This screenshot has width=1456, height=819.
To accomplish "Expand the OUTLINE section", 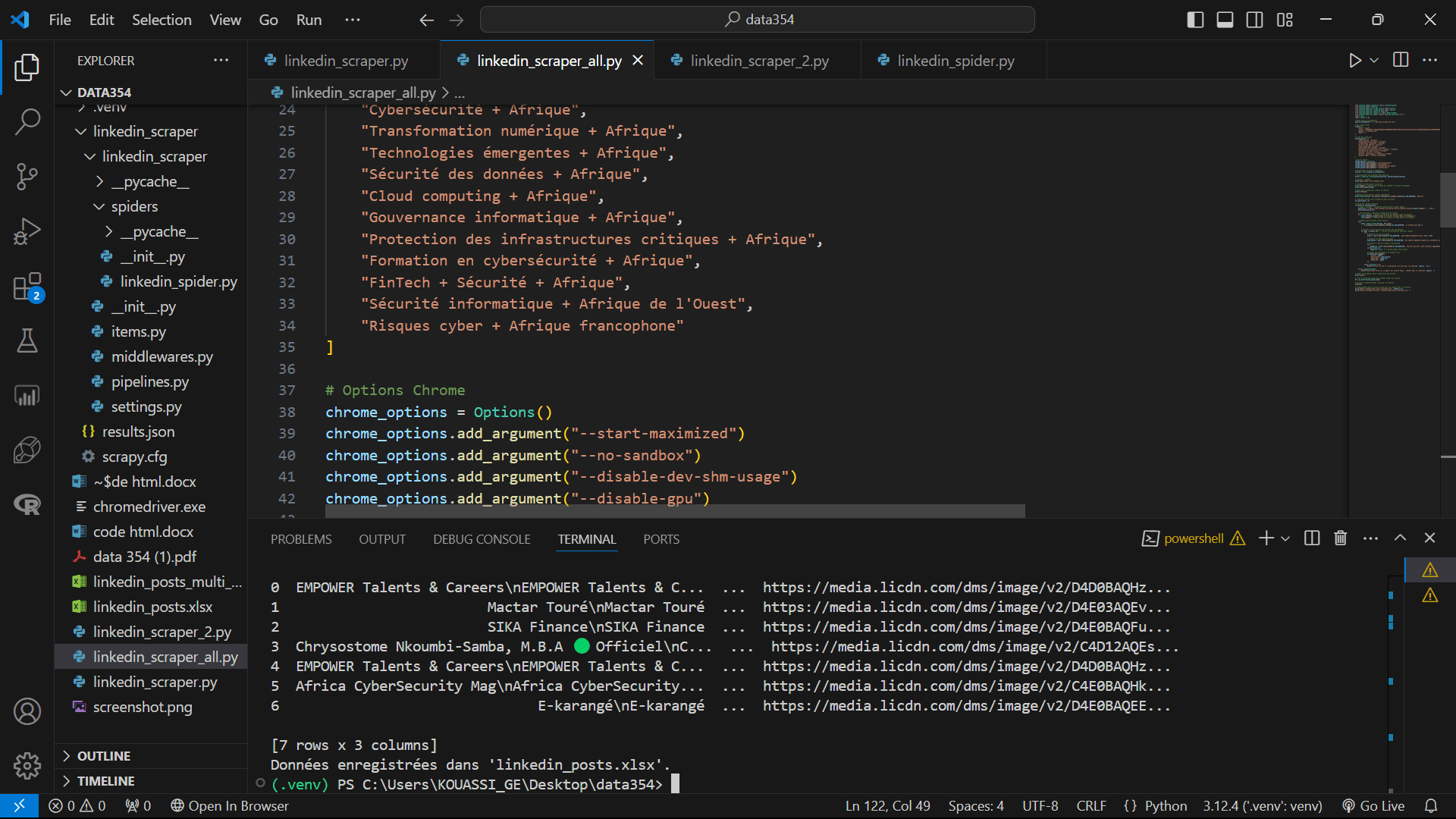I will 67,756.
